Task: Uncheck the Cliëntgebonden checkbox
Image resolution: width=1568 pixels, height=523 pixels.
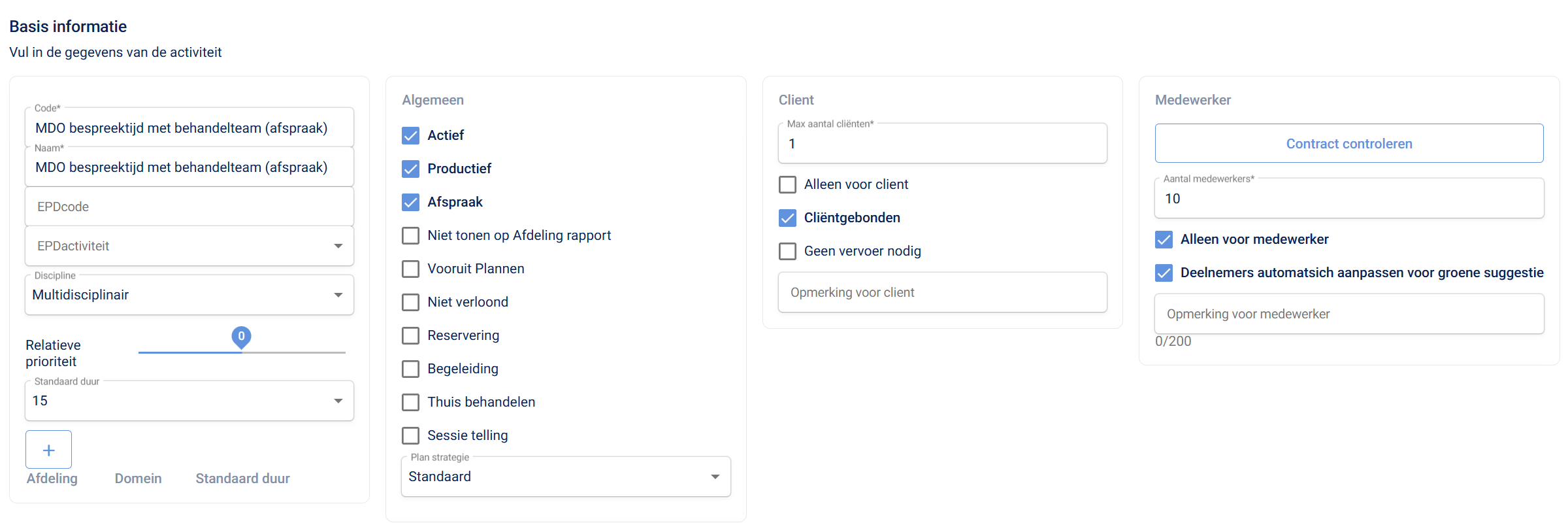Action: [x=787, y=218]
